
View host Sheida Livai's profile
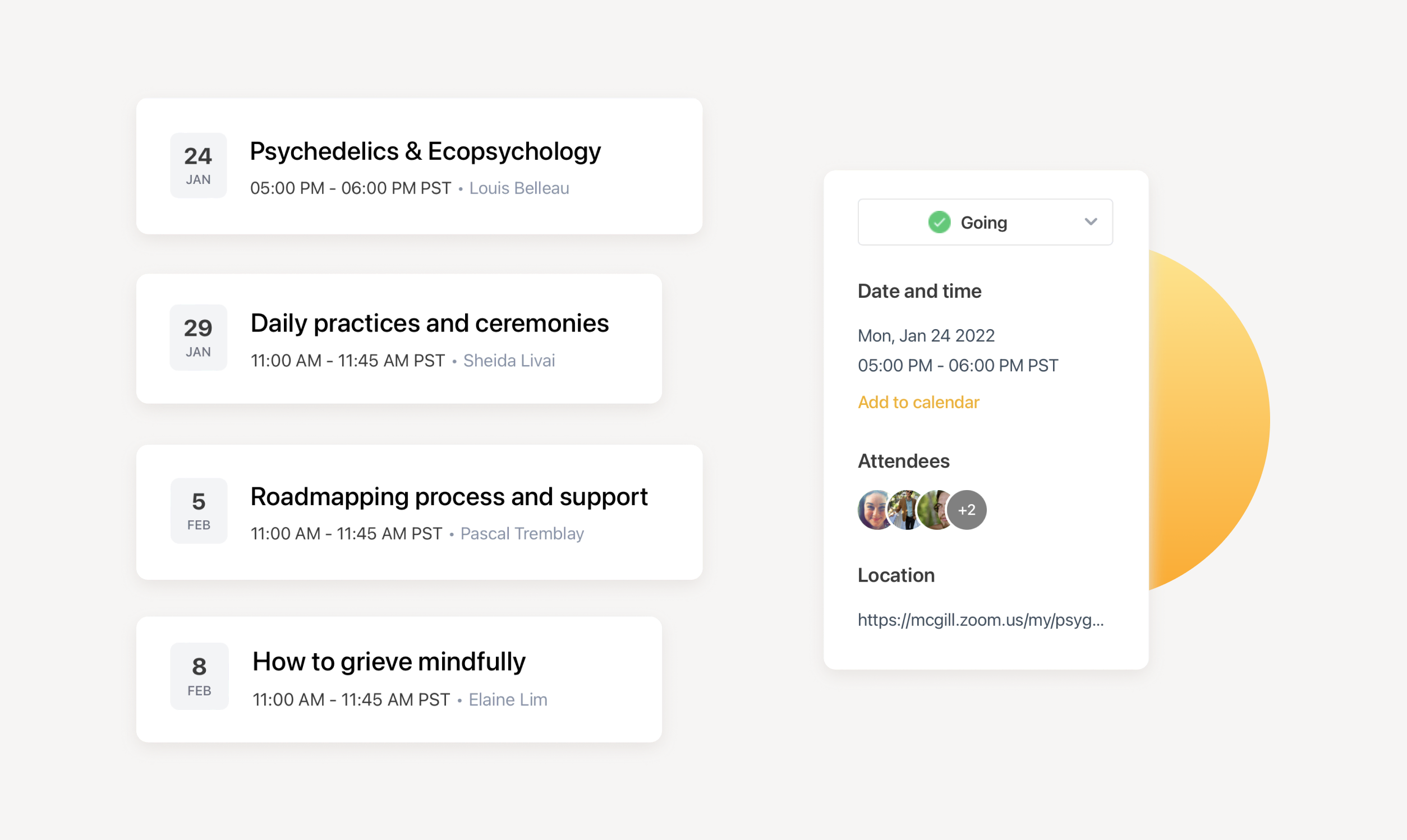(x=508, y=361)
